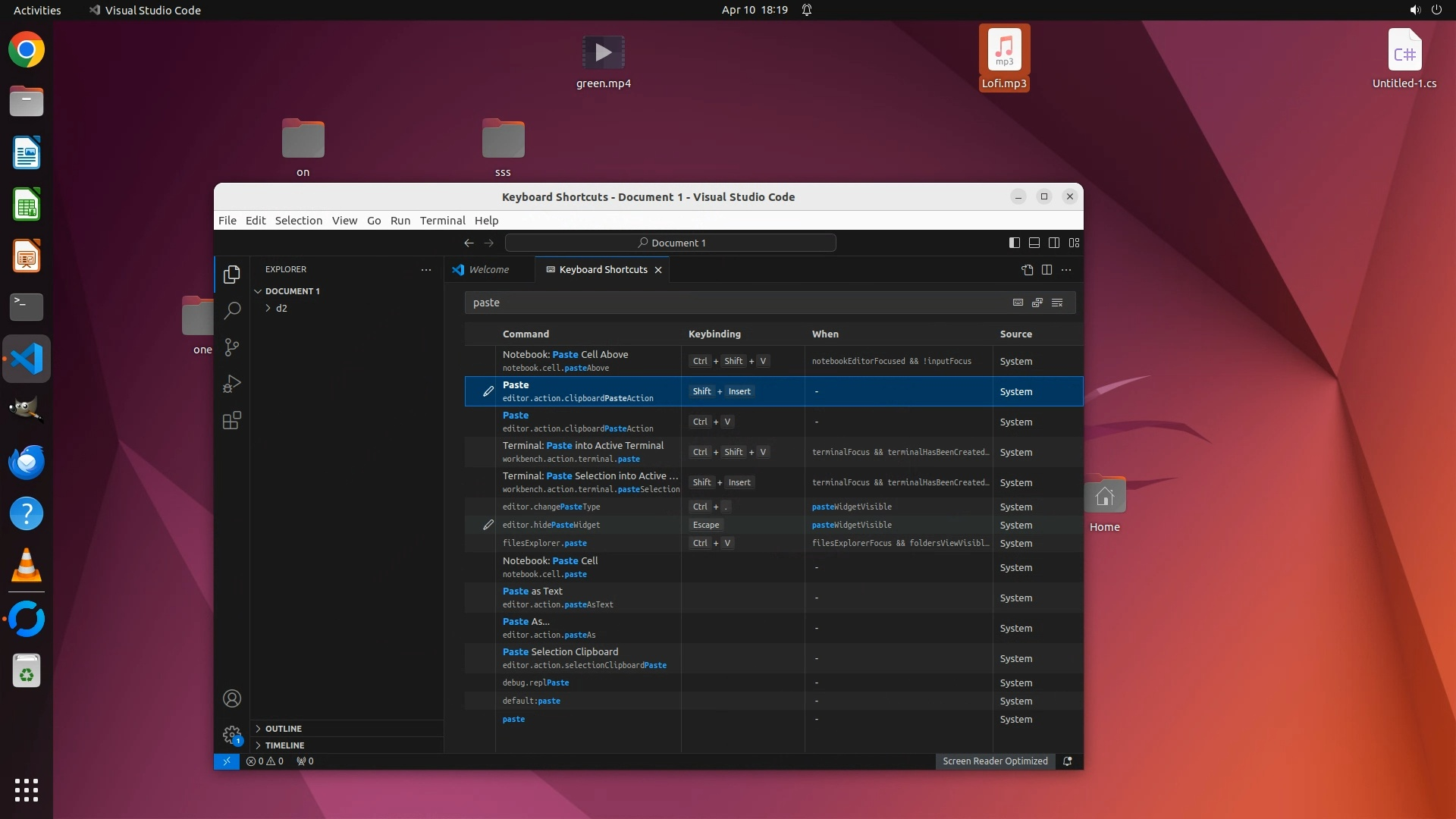The height and width of the screenshot is (819, 1456).
Task: Edit the Paste Shift+Insert keybinding pencil
Action: tap(488, 391)
